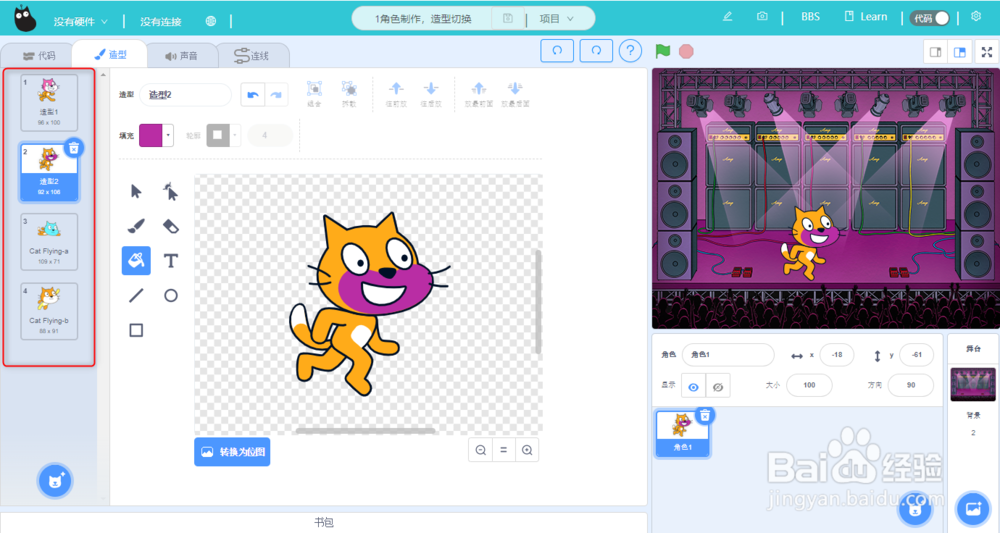Enter fullscreen stage mode

987,52
